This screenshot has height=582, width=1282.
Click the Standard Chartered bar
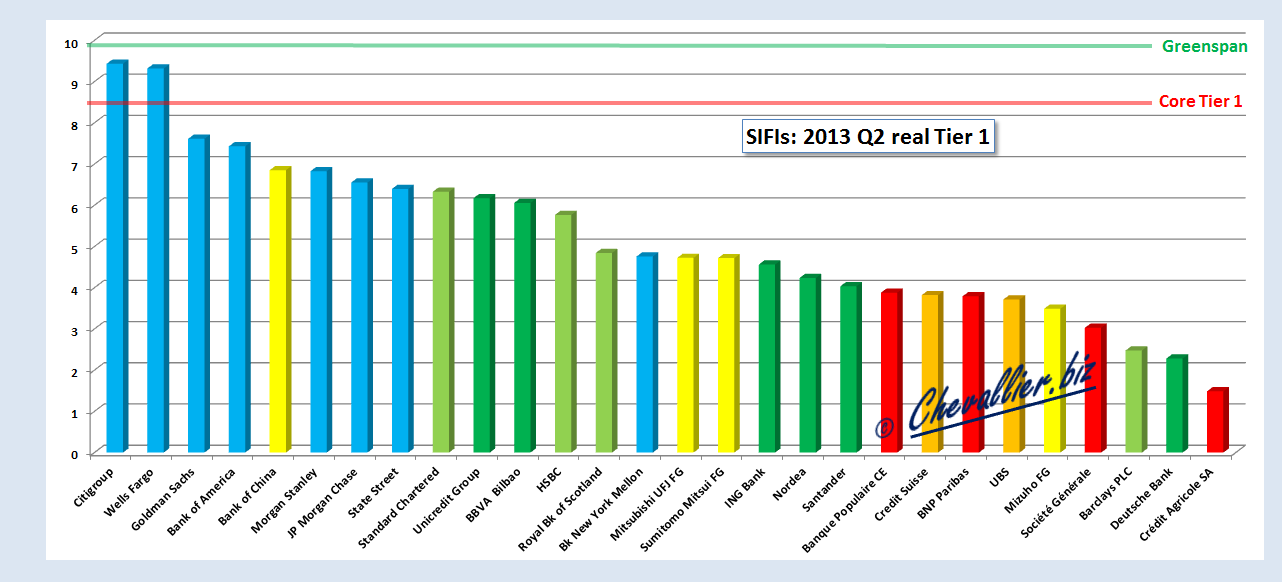[443, 322]
